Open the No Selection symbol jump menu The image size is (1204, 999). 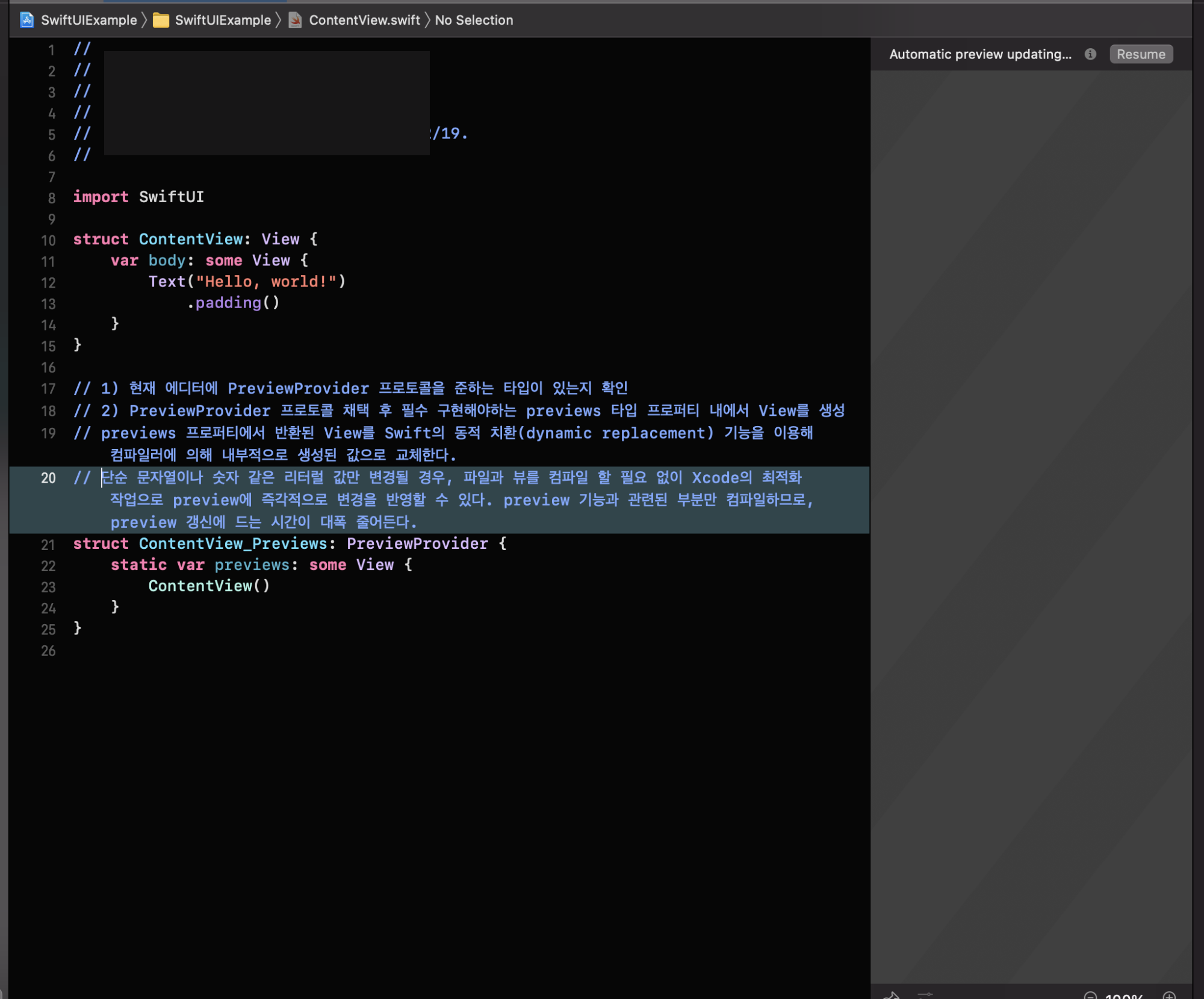click(x=474, y=20)
